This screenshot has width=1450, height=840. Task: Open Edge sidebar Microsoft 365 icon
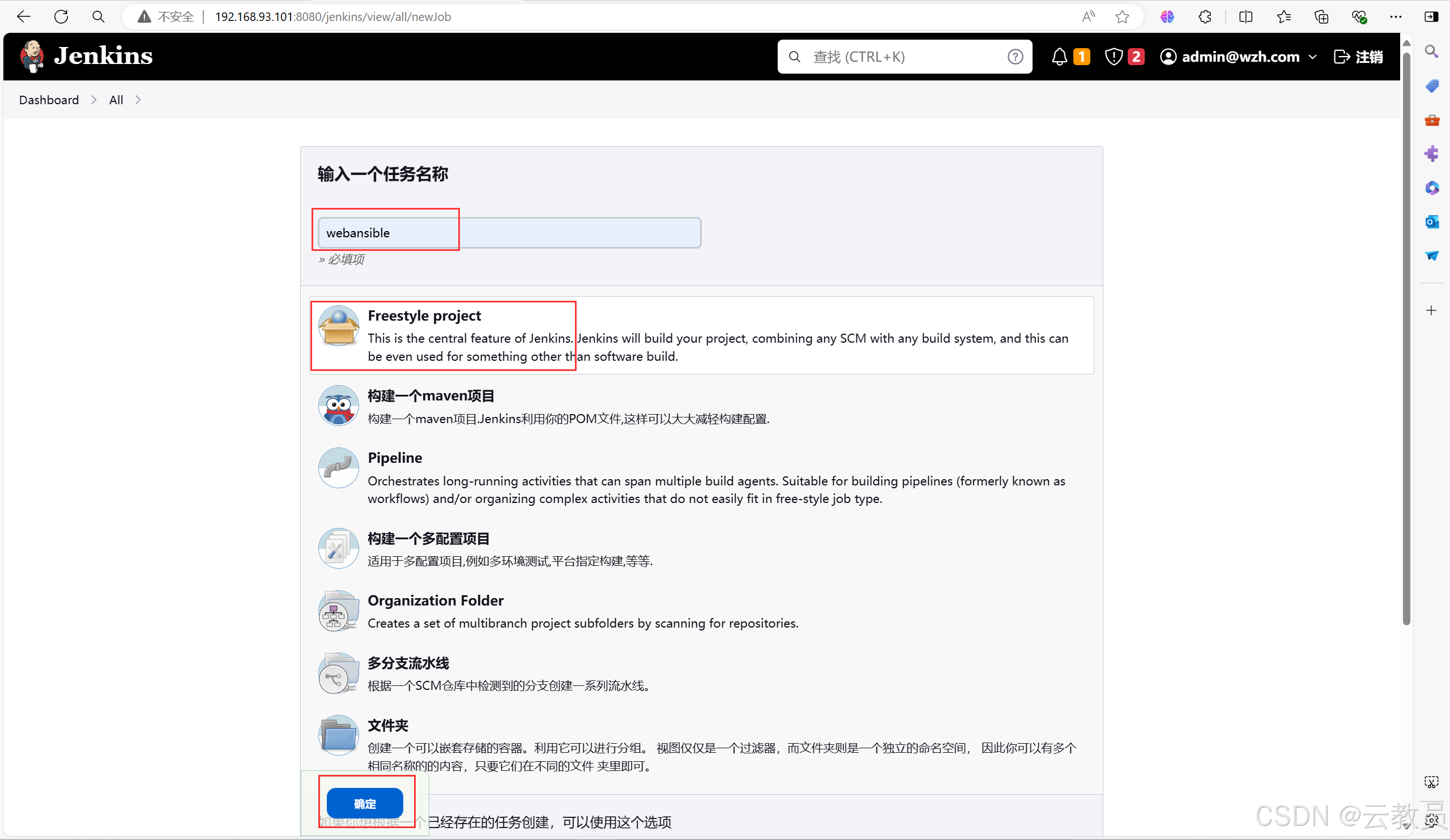tap(1431, 187)
